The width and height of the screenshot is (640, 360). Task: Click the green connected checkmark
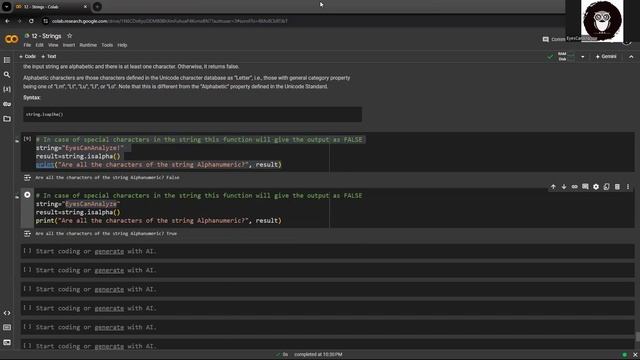tap(550, 57)
